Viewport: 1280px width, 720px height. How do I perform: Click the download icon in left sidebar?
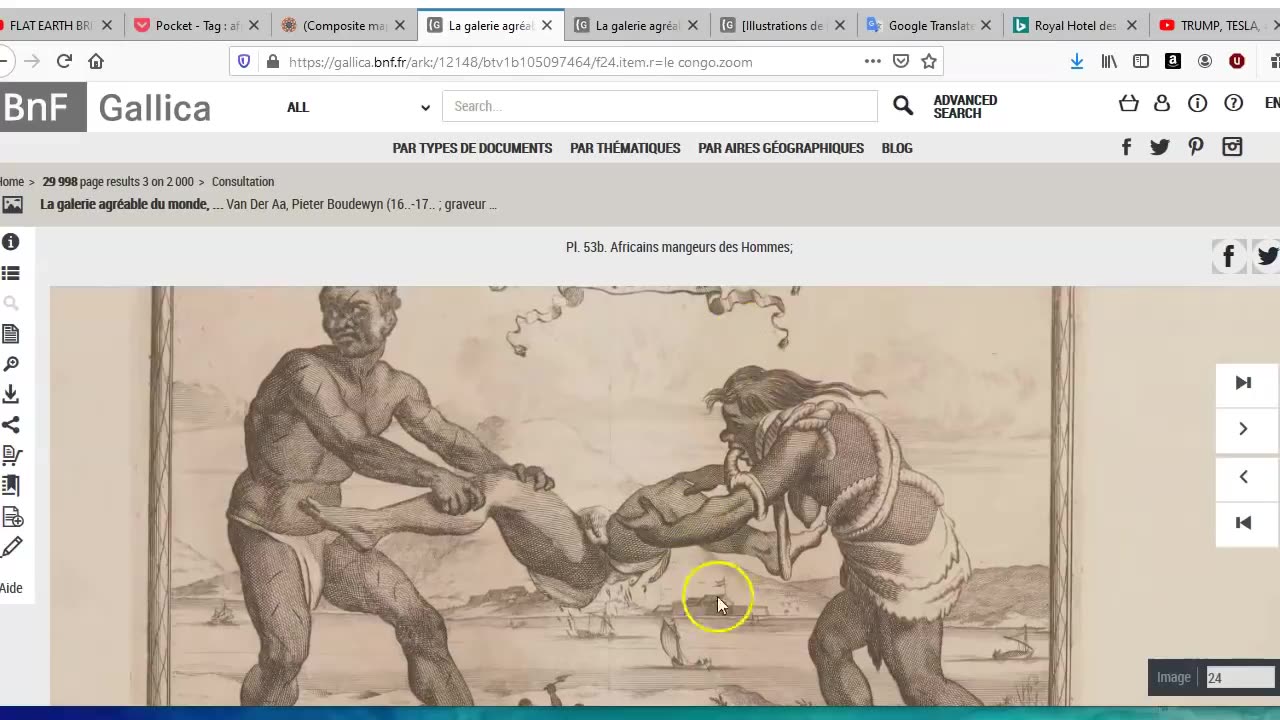11,395
